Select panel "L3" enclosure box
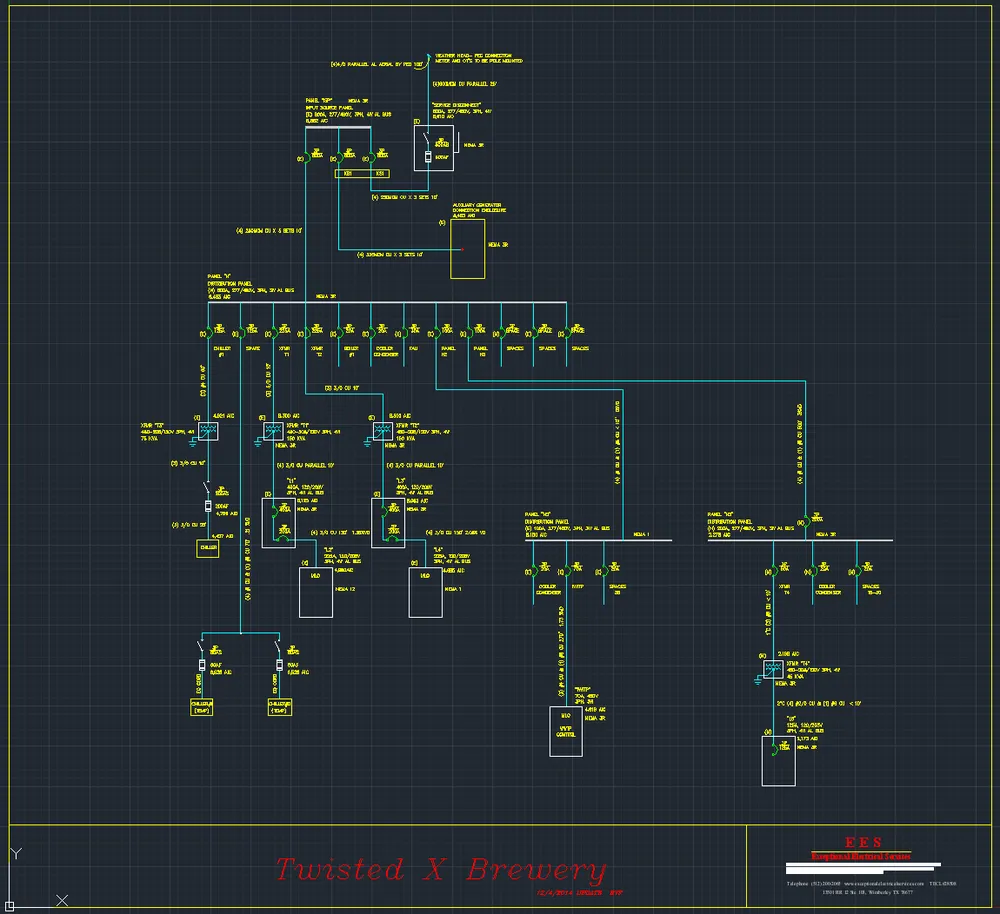 pos(388,523)
